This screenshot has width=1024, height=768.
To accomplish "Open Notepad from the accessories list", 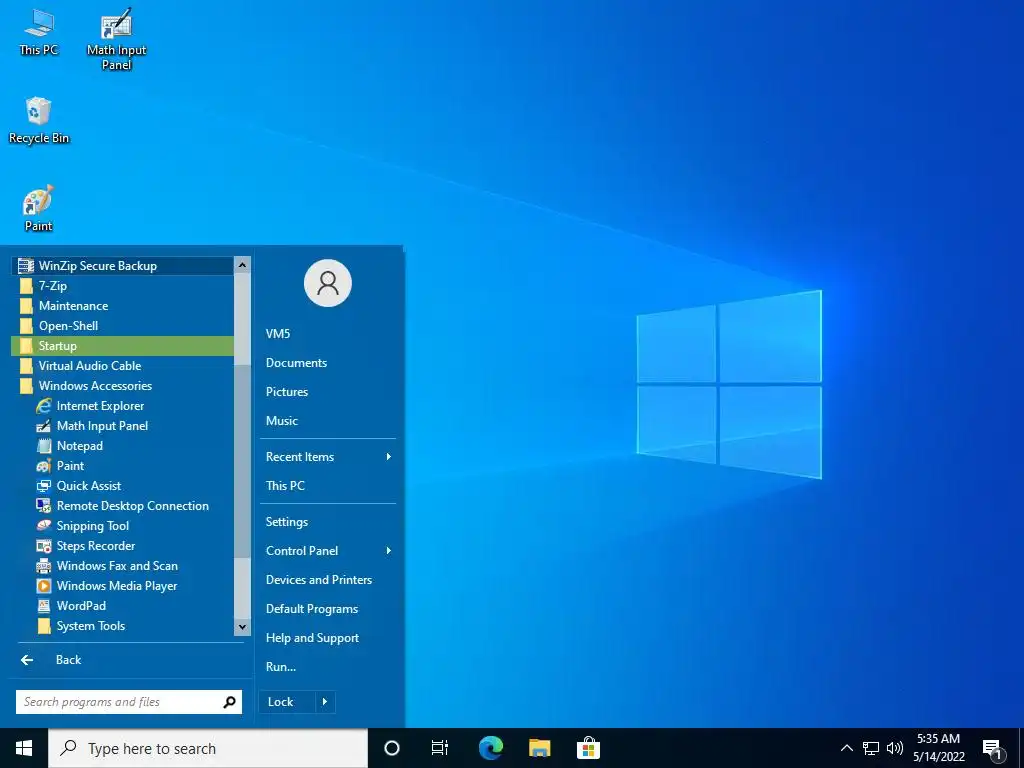I will tap(122, 446).
